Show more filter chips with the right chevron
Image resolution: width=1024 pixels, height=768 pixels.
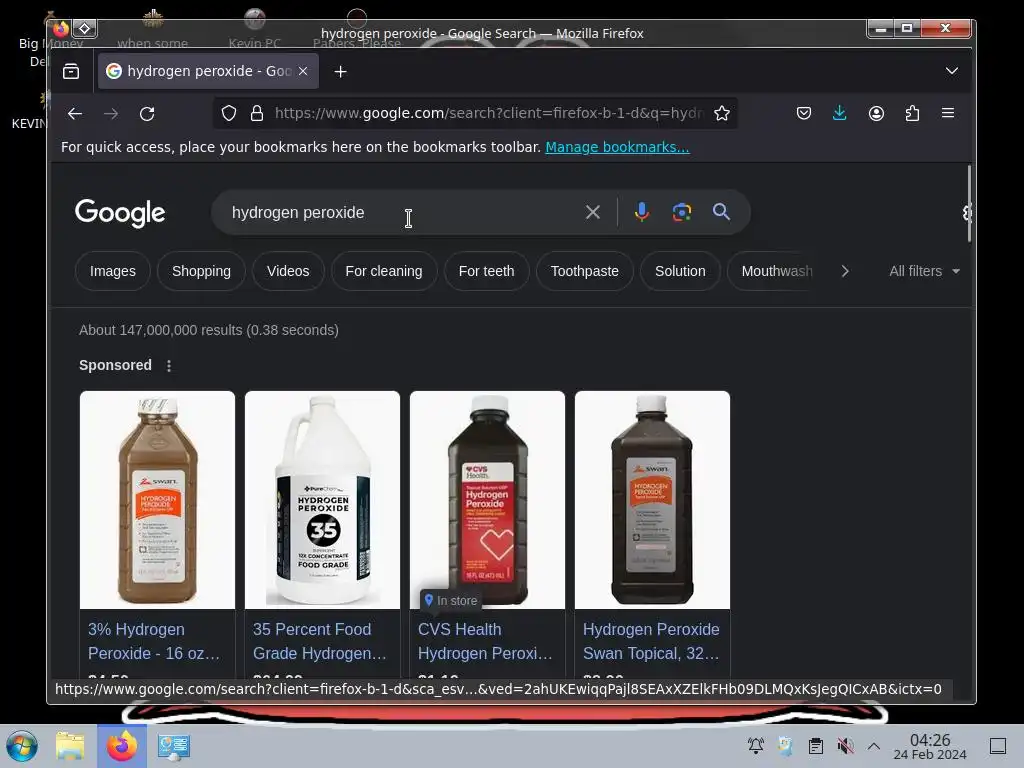(845, 271)
